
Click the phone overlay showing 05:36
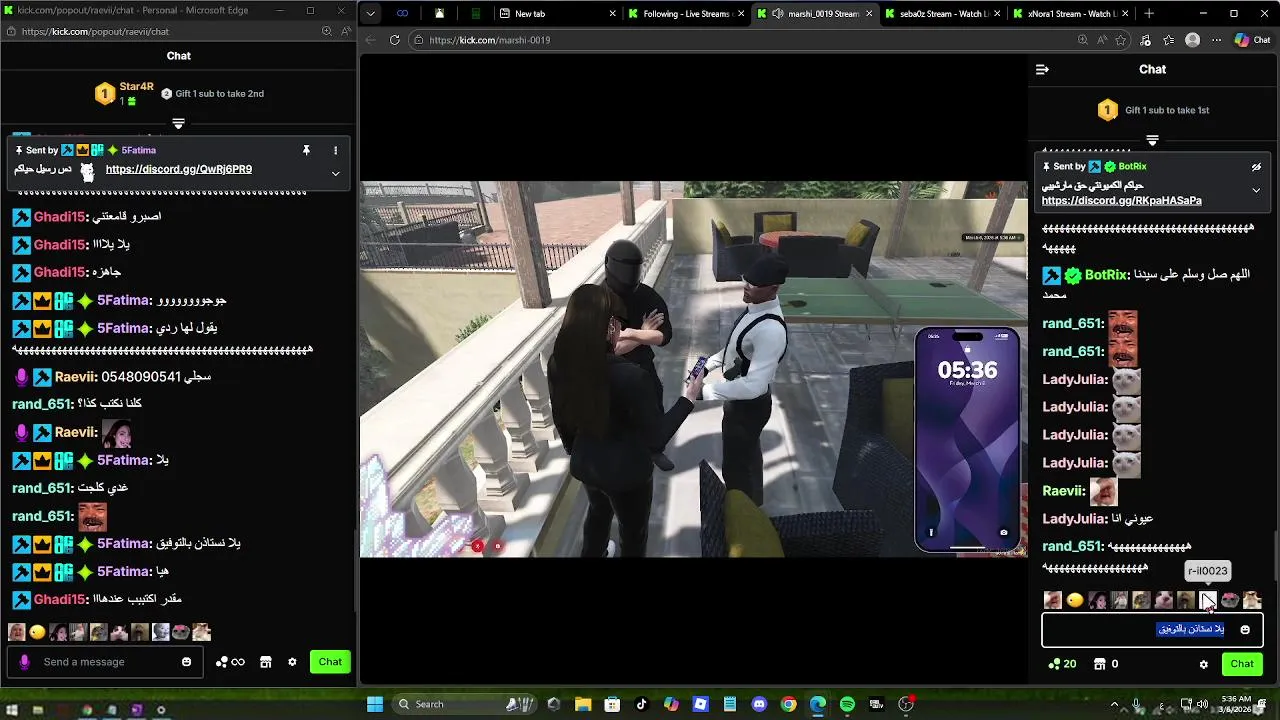pos(967,440)
